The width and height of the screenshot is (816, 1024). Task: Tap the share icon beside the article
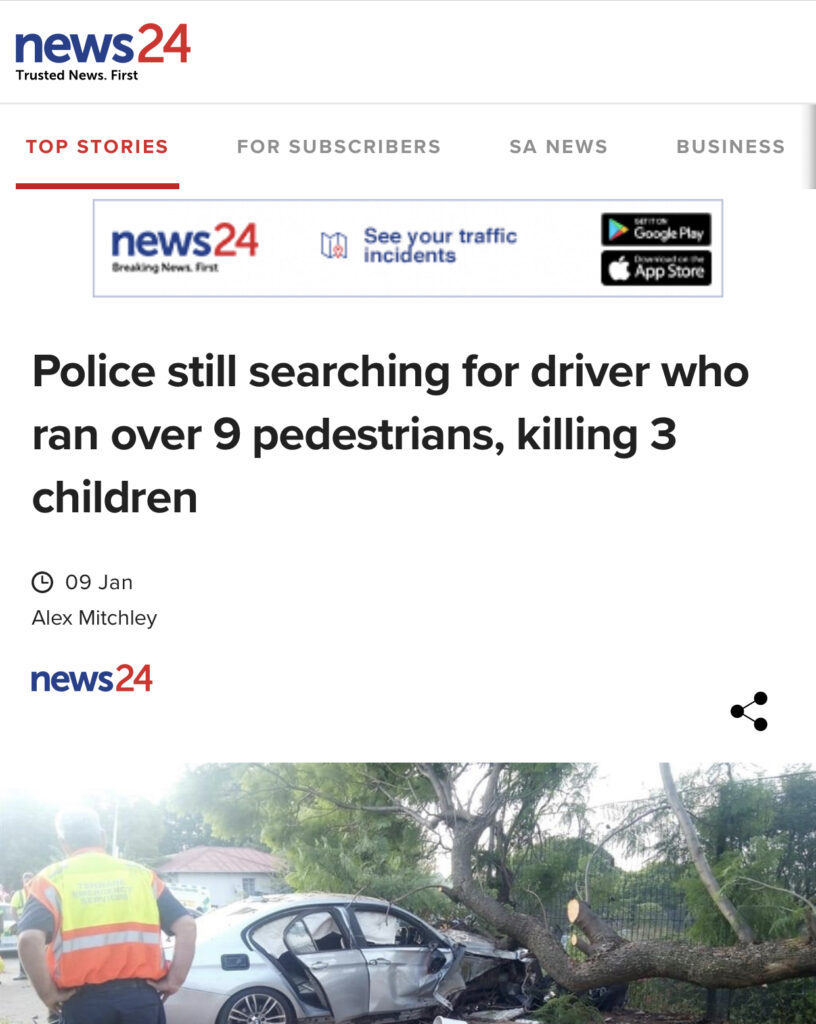click(749, 711)
